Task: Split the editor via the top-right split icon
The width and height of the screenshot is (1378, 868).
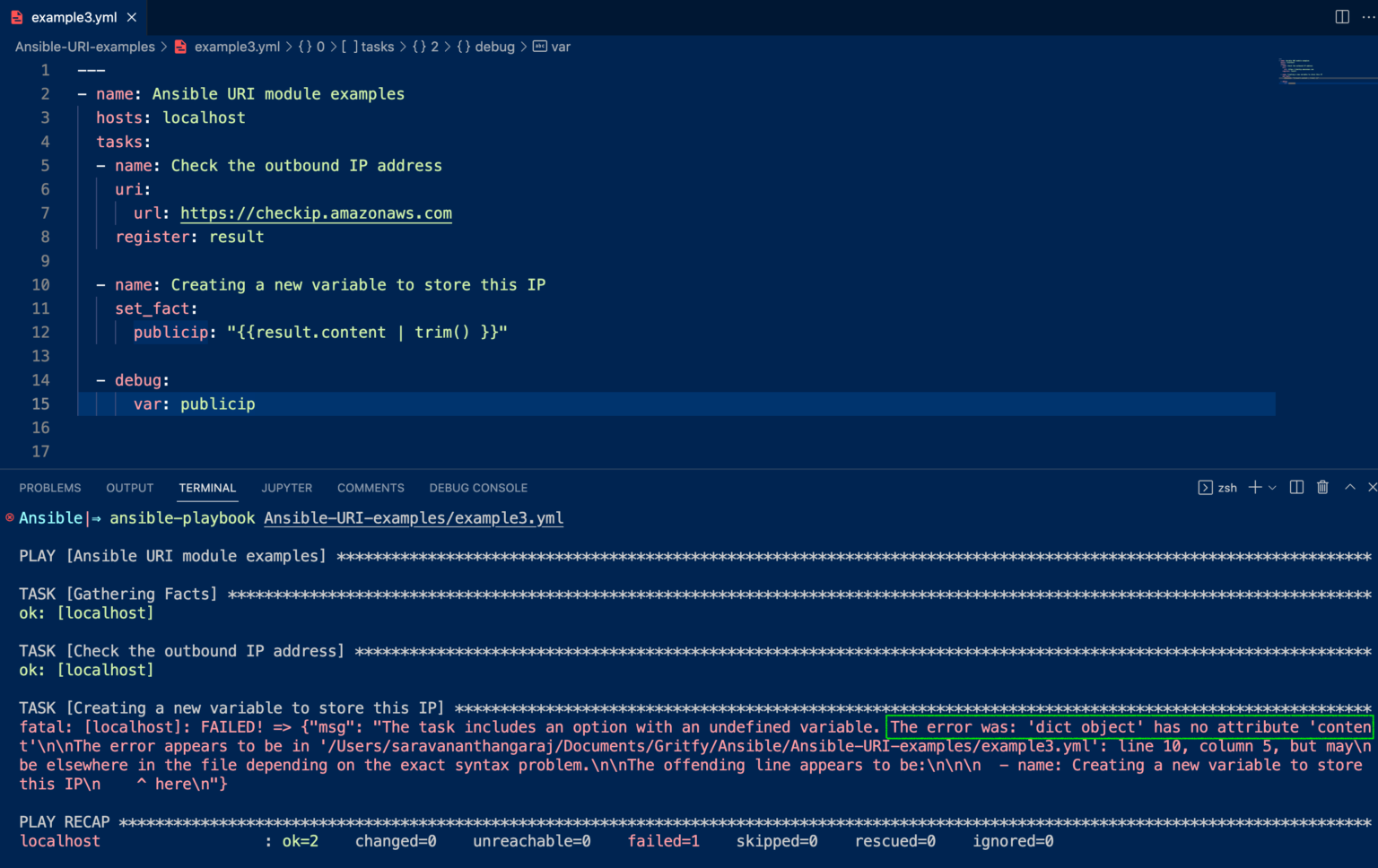Action: [x=1341, y=16]
